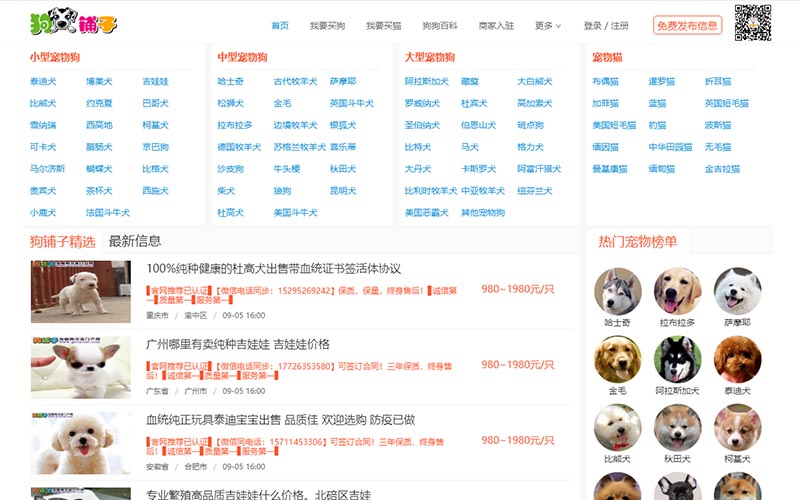This screenshot has height=500, width=800.
Task: Select 中华田园猫 under pet cats
Action: point(670,147)
